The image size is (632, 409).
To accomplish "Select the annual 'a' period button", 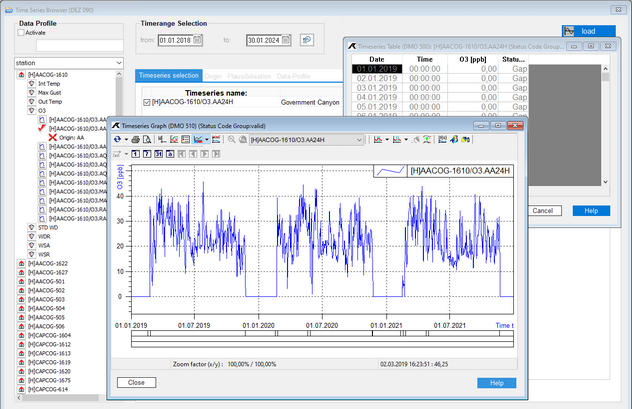I will [x=170, y=154].
